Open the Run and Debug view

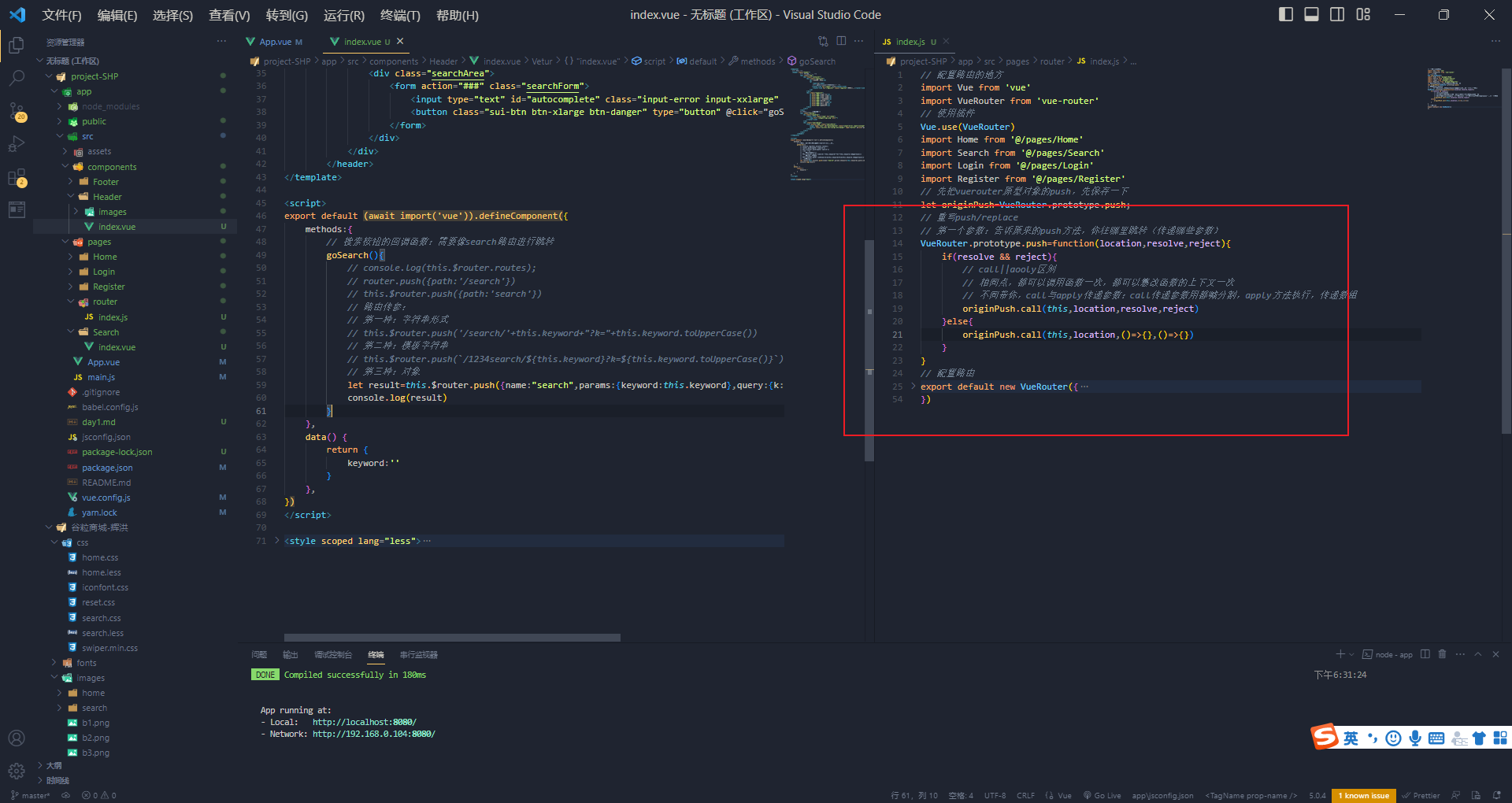[17, 144]
